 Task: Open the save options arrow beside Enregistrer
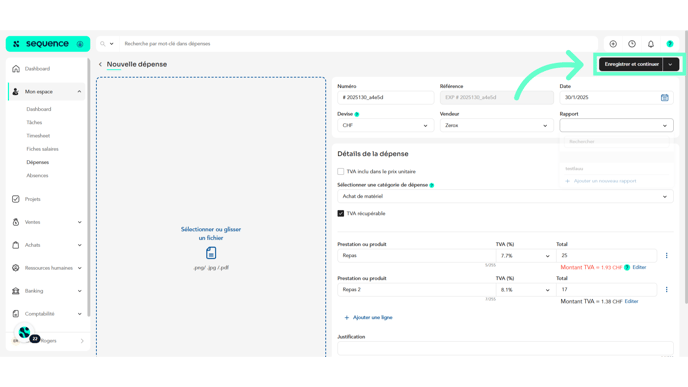[x=670, y=64]
